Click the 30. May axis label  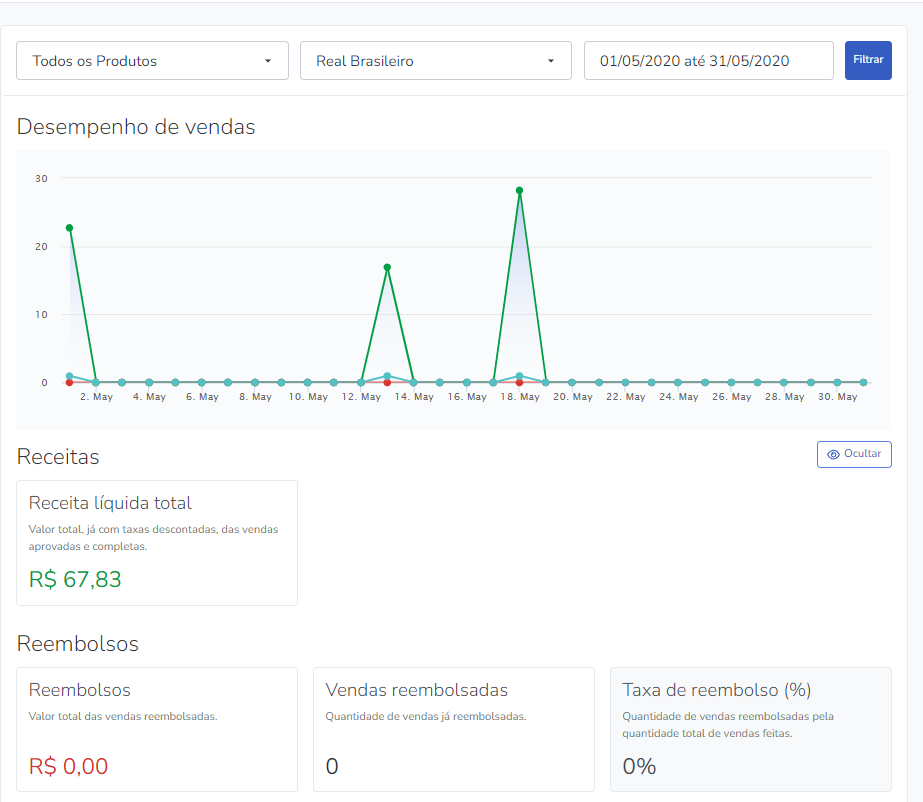(x=838, y=397)
